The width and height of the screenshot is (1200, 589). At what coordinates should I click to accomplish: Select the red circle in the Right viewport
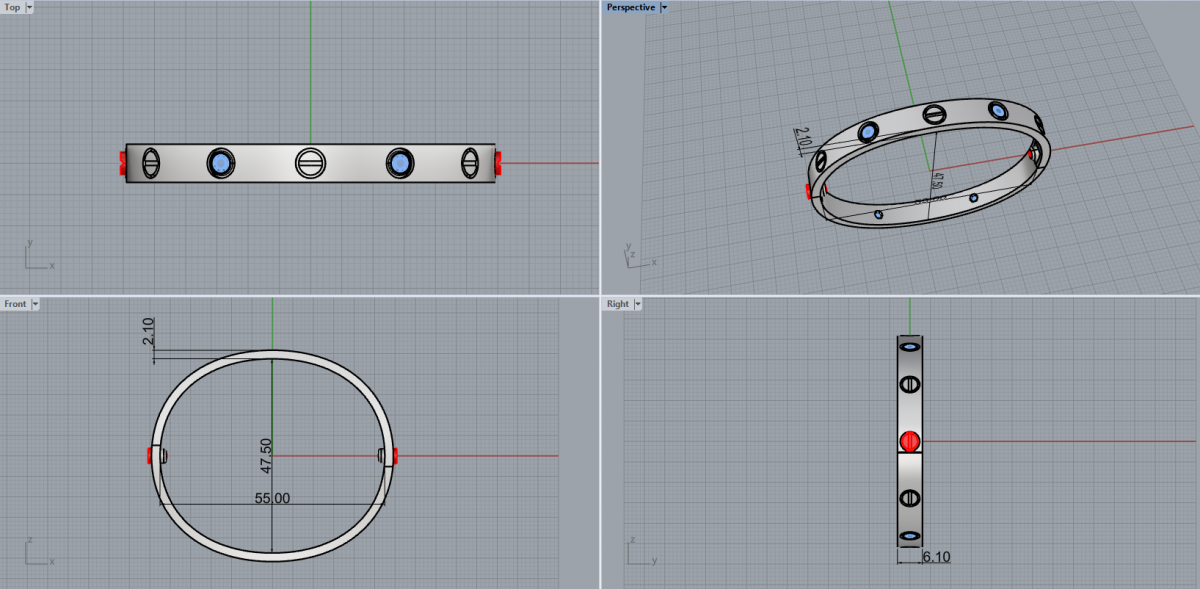(909, 441)
